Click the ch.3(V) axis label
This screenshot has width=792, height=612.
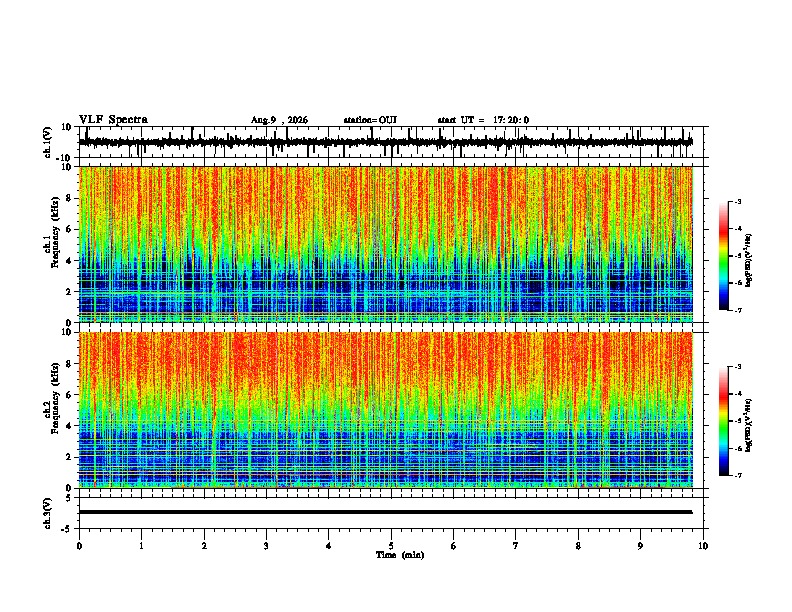pos(48,513)
